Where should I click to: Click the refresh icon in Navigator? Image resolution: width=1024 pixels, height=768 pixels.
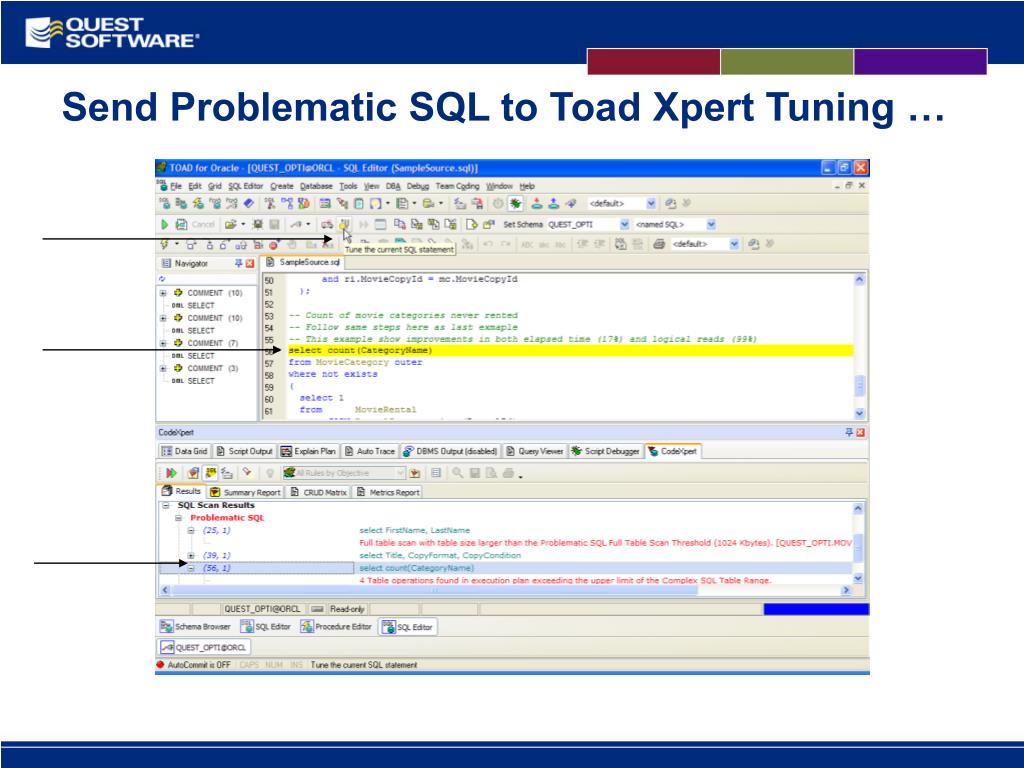pos(163,279)
